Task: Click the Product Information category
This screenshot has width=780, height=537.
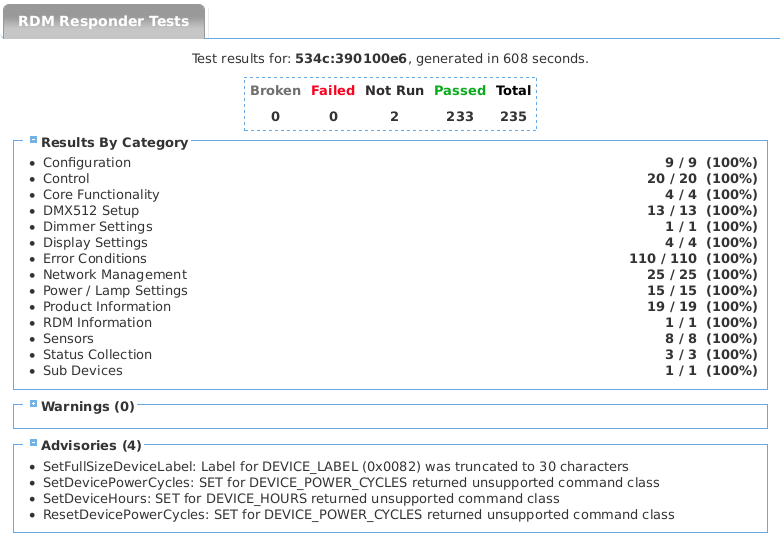Action: click(107, 306)
